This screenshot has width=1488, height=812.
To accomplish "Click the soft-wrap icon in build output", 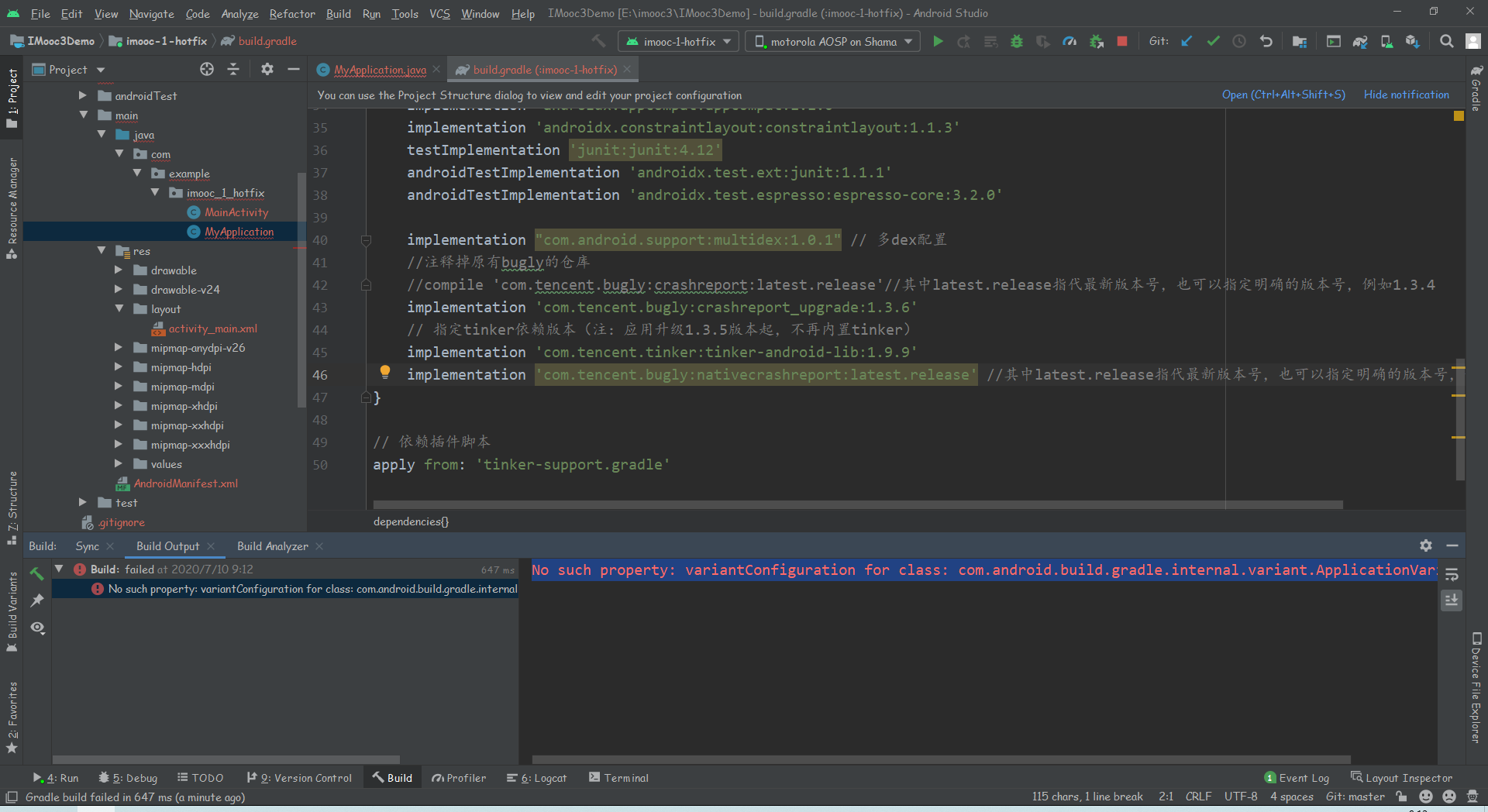I will point(1452,574).
